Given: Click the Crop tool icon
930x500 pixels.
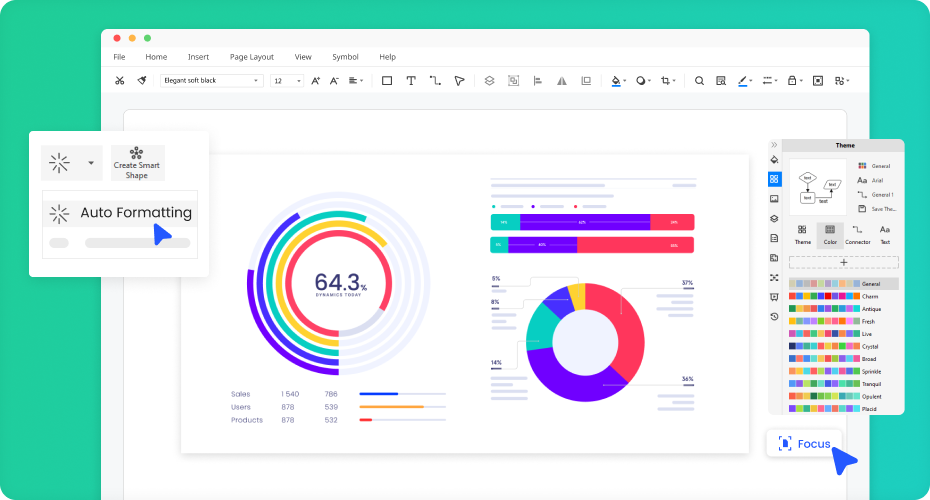Looking at the screenshot, I should (x=665, y=81).
